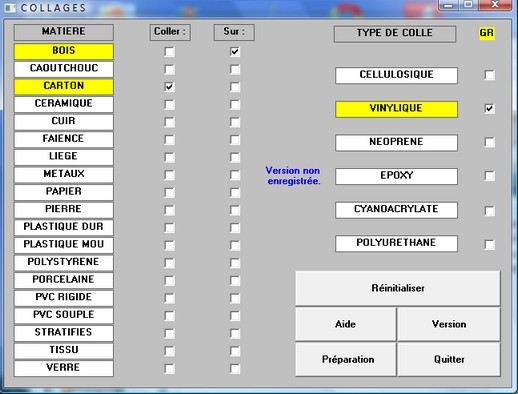
Task: Click the TYPE DE COLLE header
Action: [x=395, y=34]
